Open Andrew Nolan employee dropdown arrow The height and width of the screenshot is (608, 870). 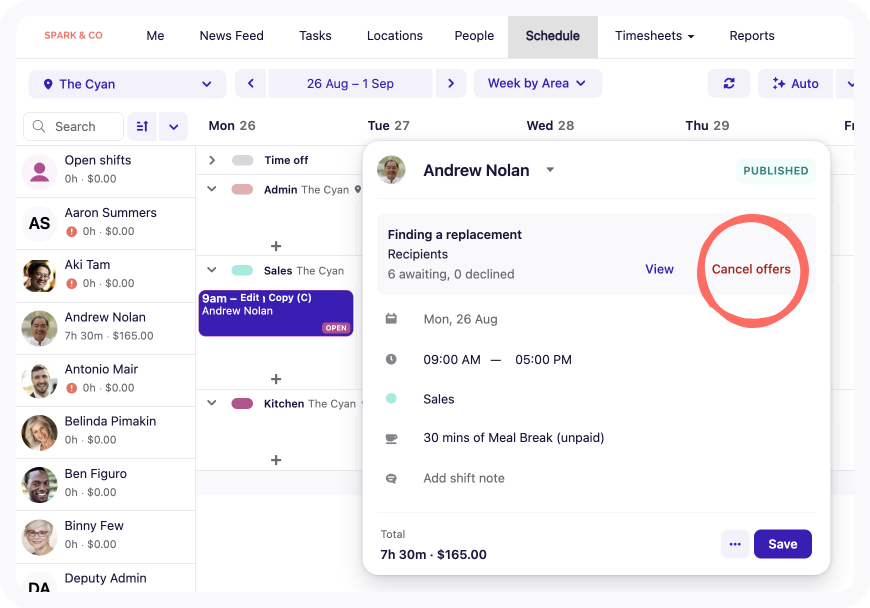[550, 170]
